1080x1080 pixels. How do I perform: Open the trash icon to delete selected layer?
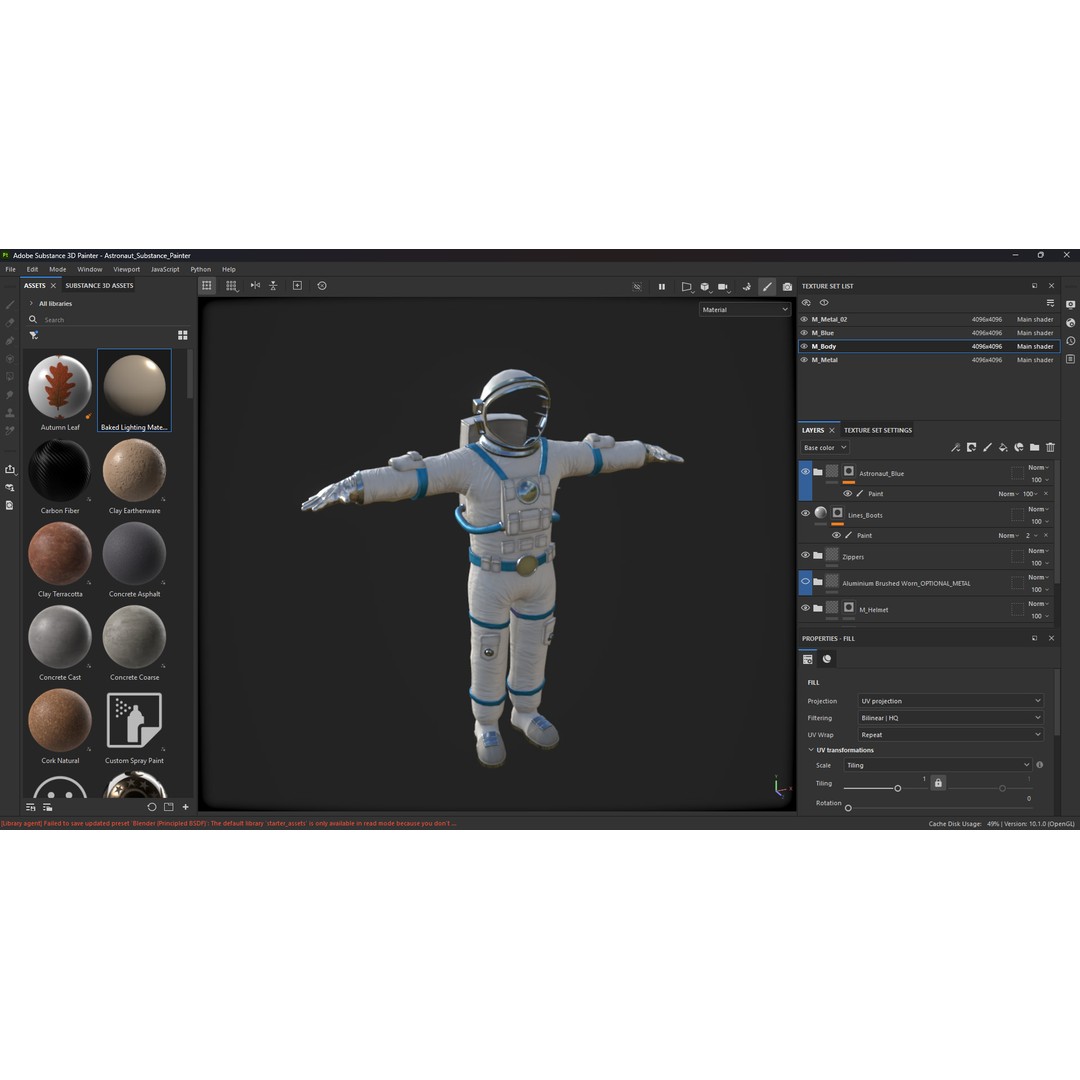(x=1050, y=447)
